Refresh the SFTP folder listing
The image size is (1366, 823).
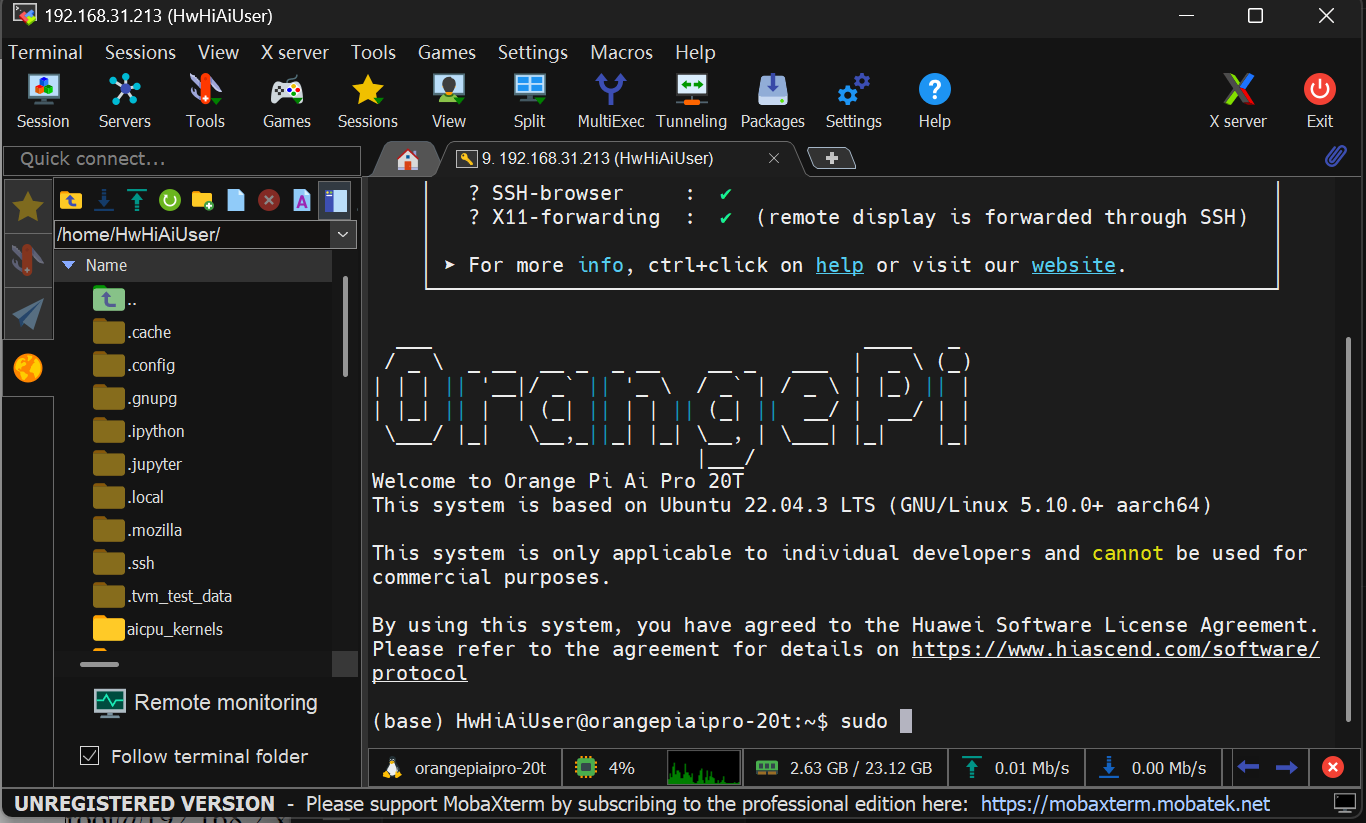169,200
